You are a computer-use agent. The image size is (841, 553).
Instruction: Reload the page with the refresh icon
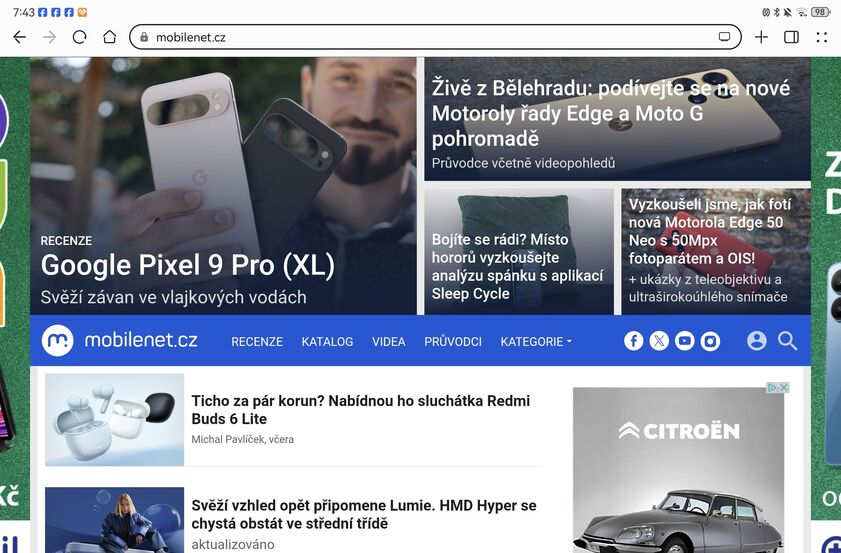[x=79, y=37]
